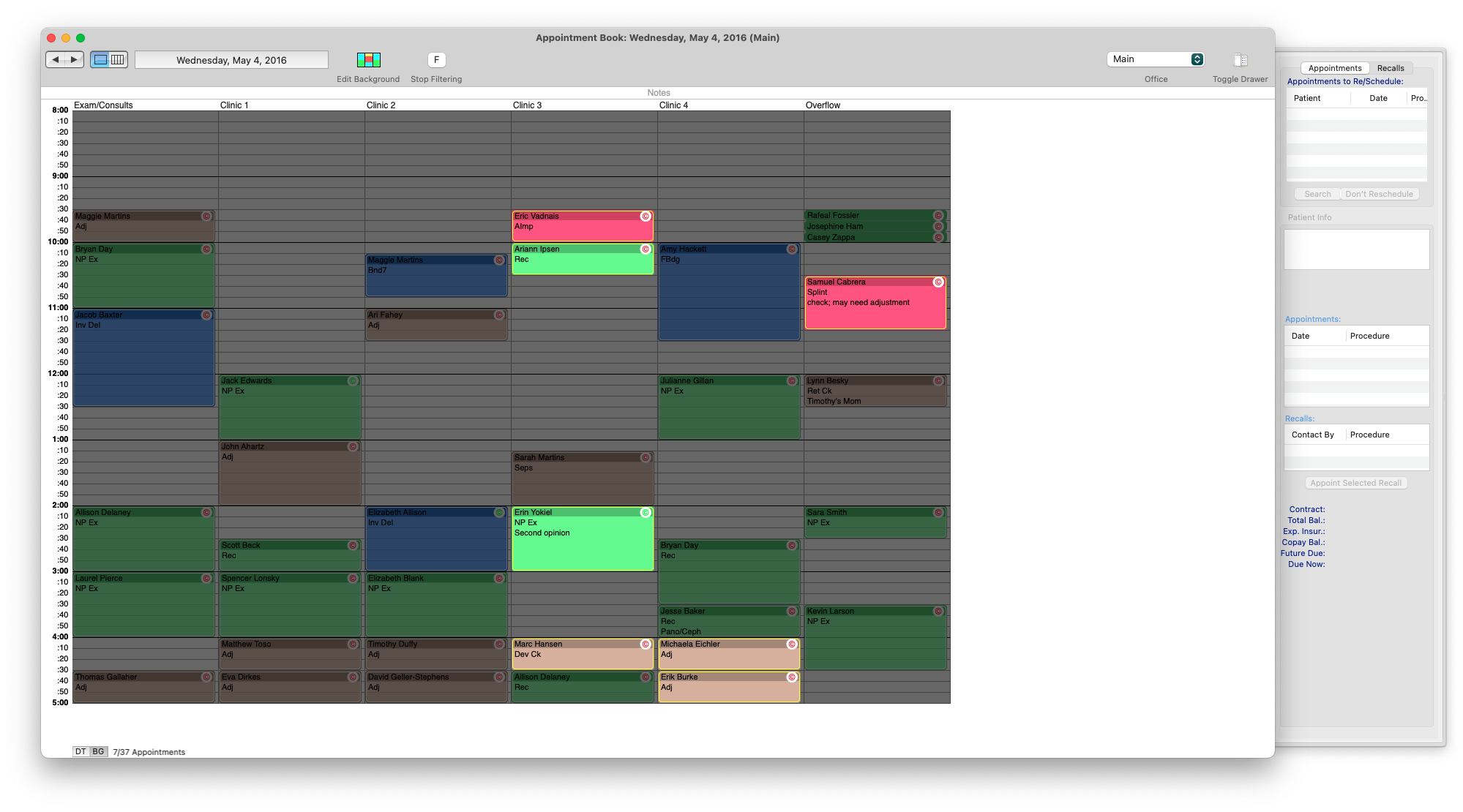Open the date field Wednesday, May 4, 2016
Image resolution: width=1463 pixels, height=812 pixels.
[231, 60]
